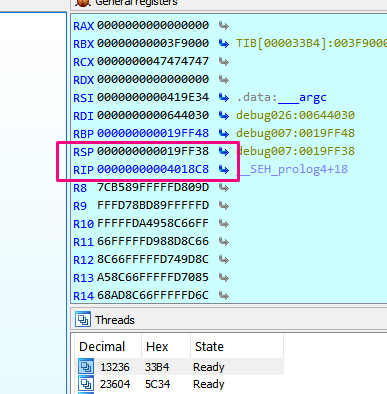Click the Threads panel icon
The height and width of the screenshot is (394, 387).
[x=83, y=320]
